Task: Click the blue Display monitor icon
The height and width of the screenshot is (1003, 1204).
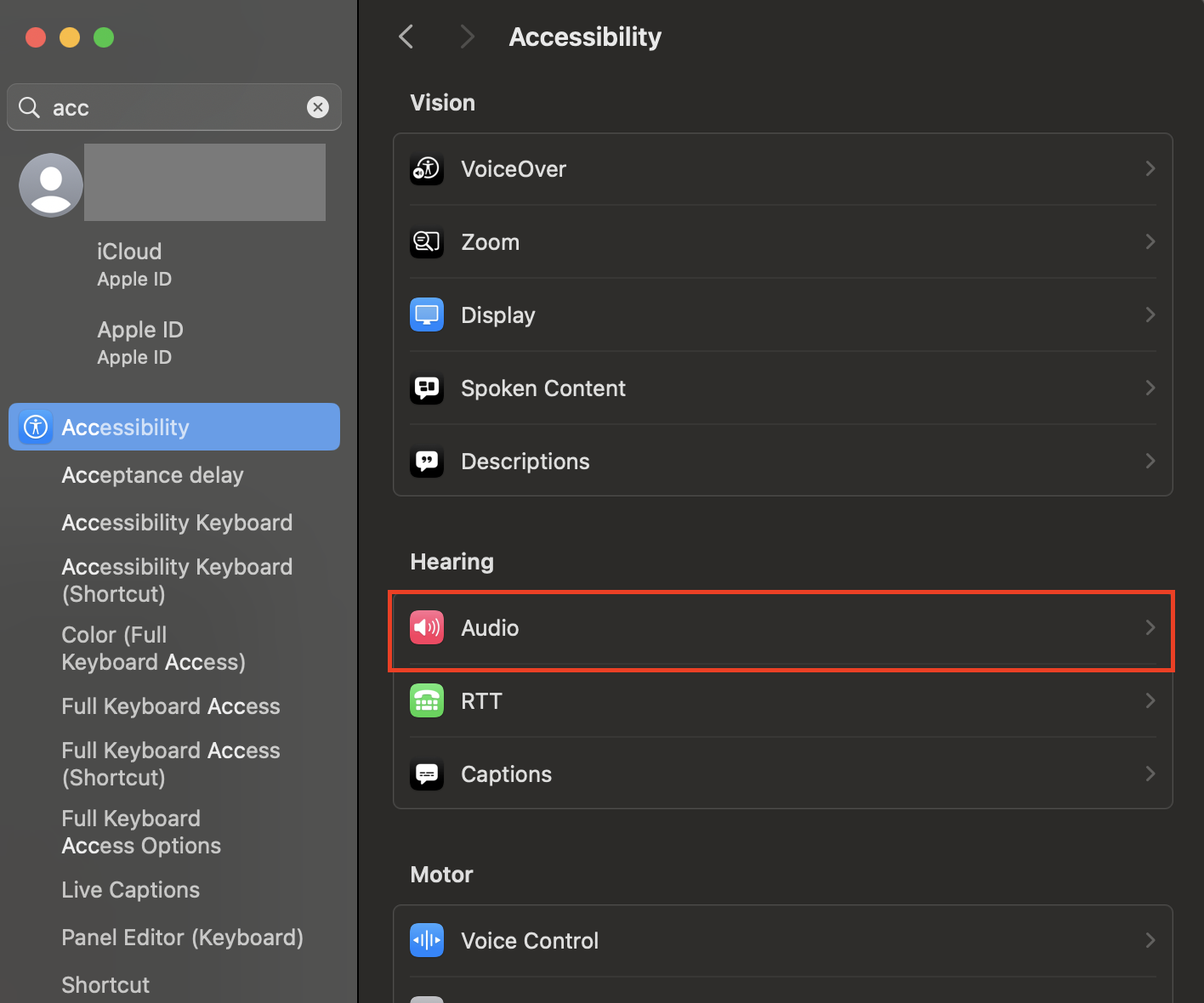Action: point(427,314)
